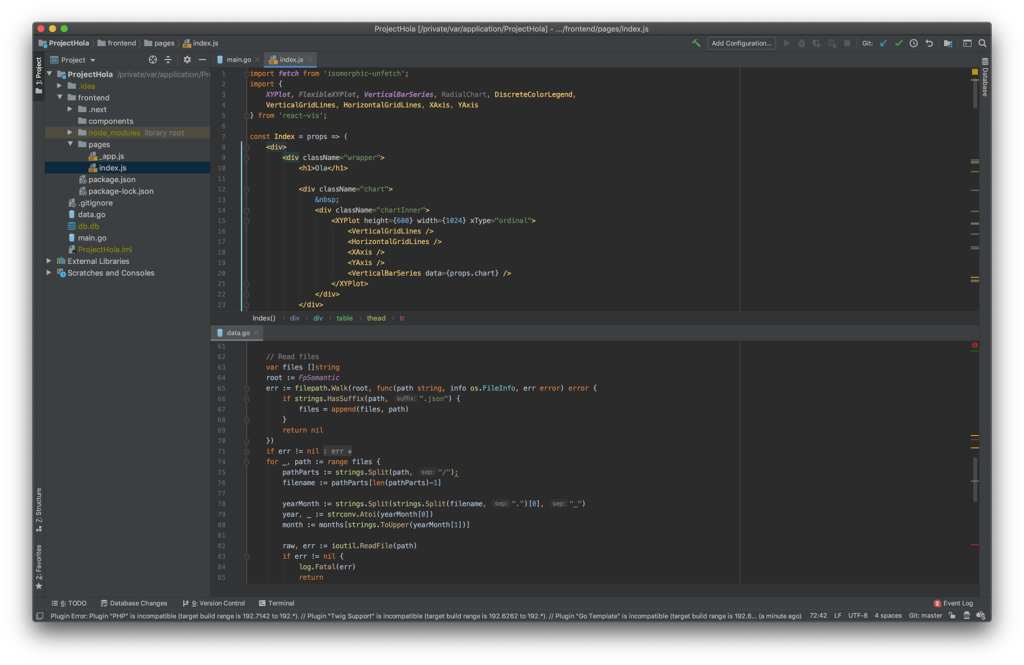The image size is (1024, 665).
Task: Click Git: master branch in the status bar
Action: point(925,615)
